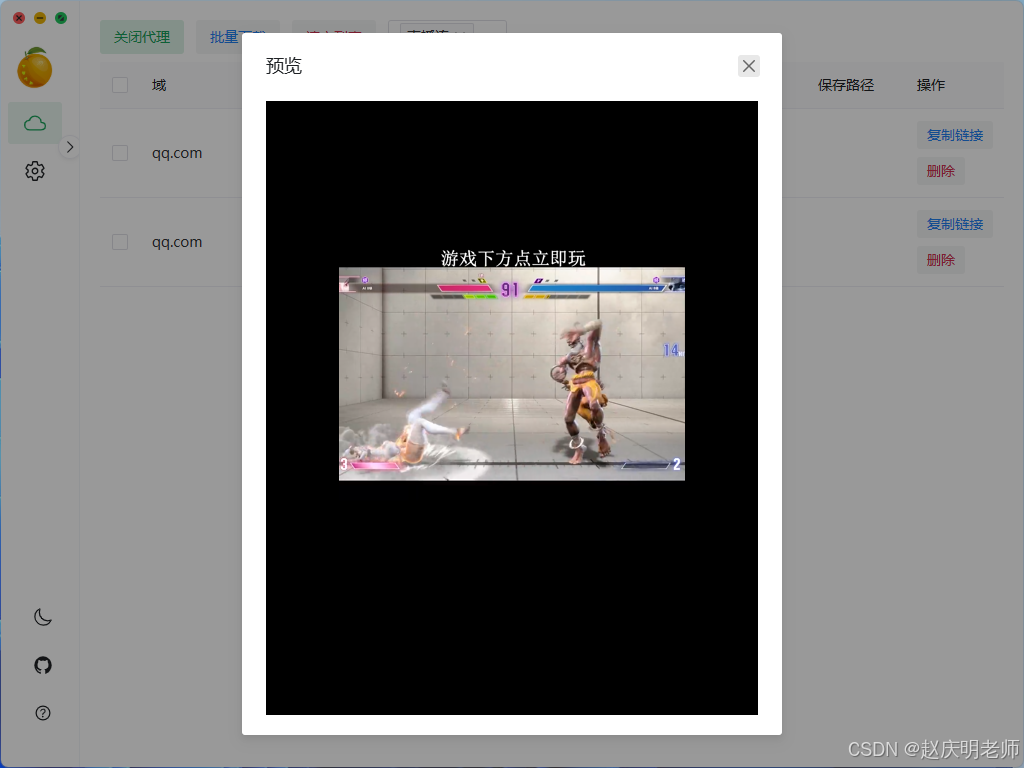Click 删除 in the first row
The height and width of the screenshot is (768, 1024).
[940, 171]
